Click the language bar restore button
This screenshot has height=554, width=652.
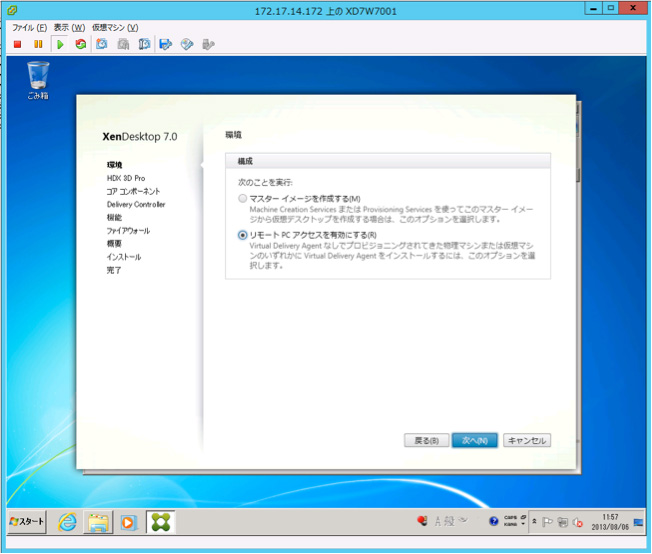pyautogui.click(x=524, y=517)
